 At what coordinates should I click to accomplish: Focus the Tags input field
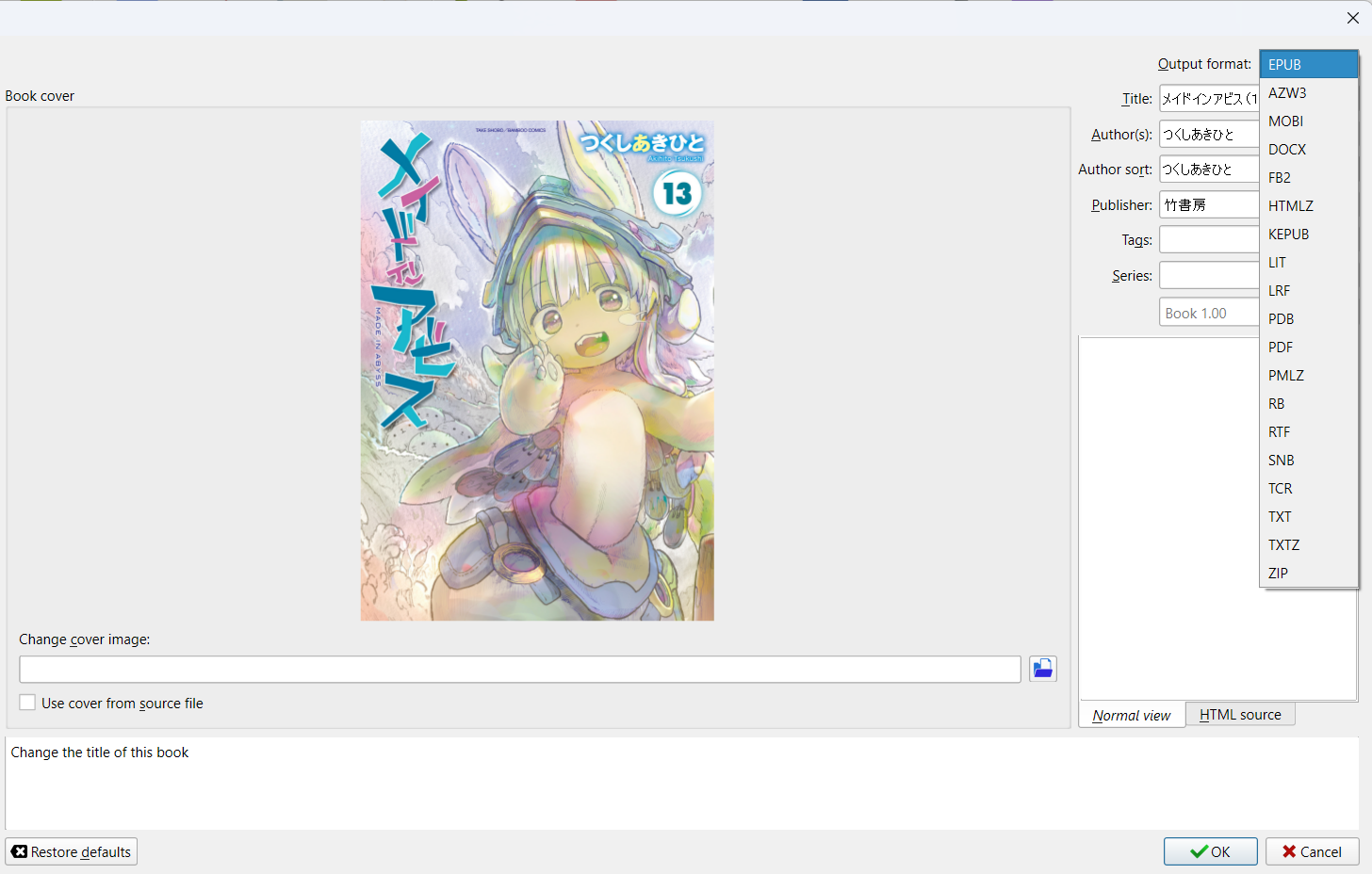click(1209, 239)
